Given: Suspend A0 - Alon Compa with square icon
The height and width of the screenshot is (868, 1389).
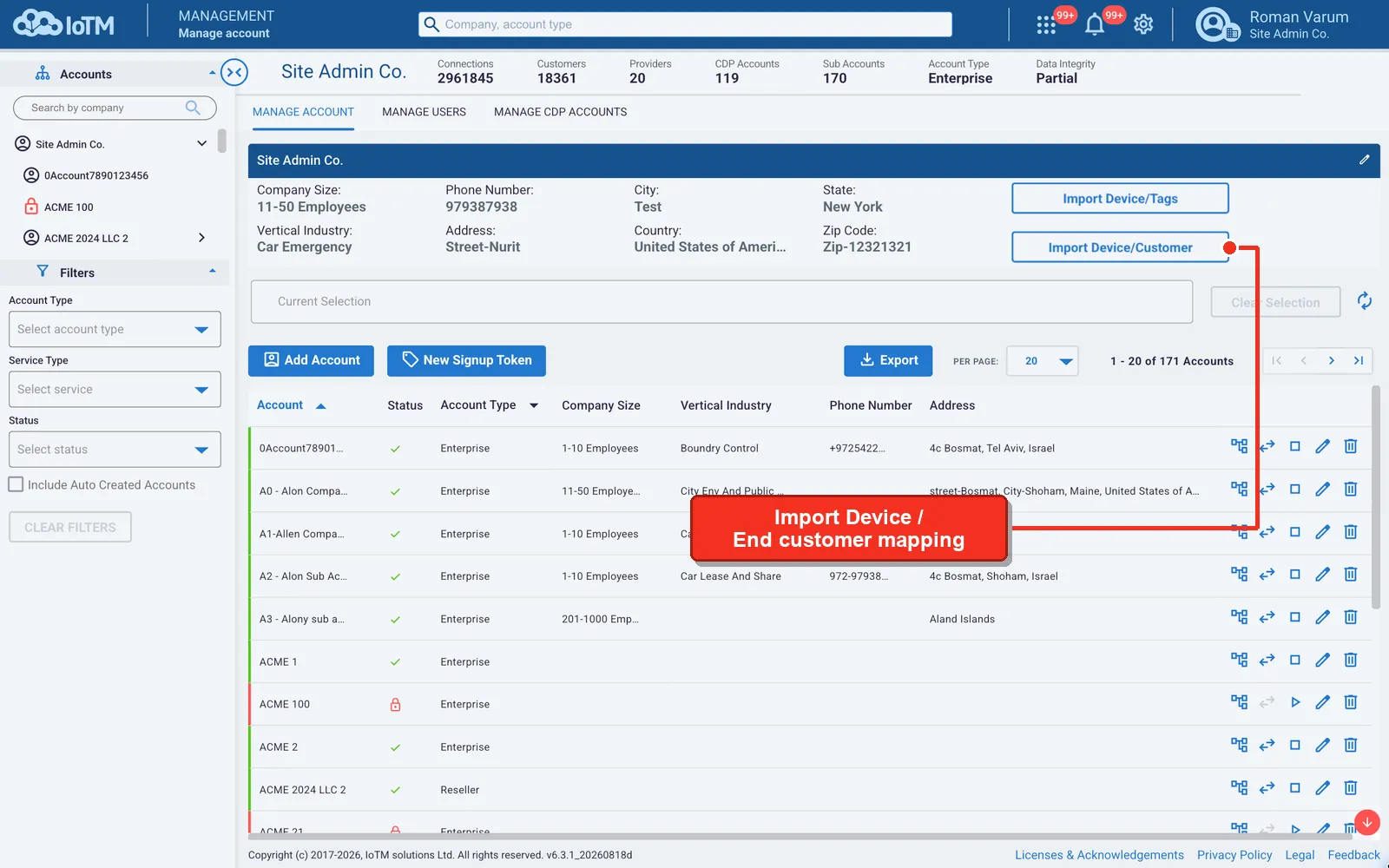Looking at the screenshot, I should [1295, 490].
